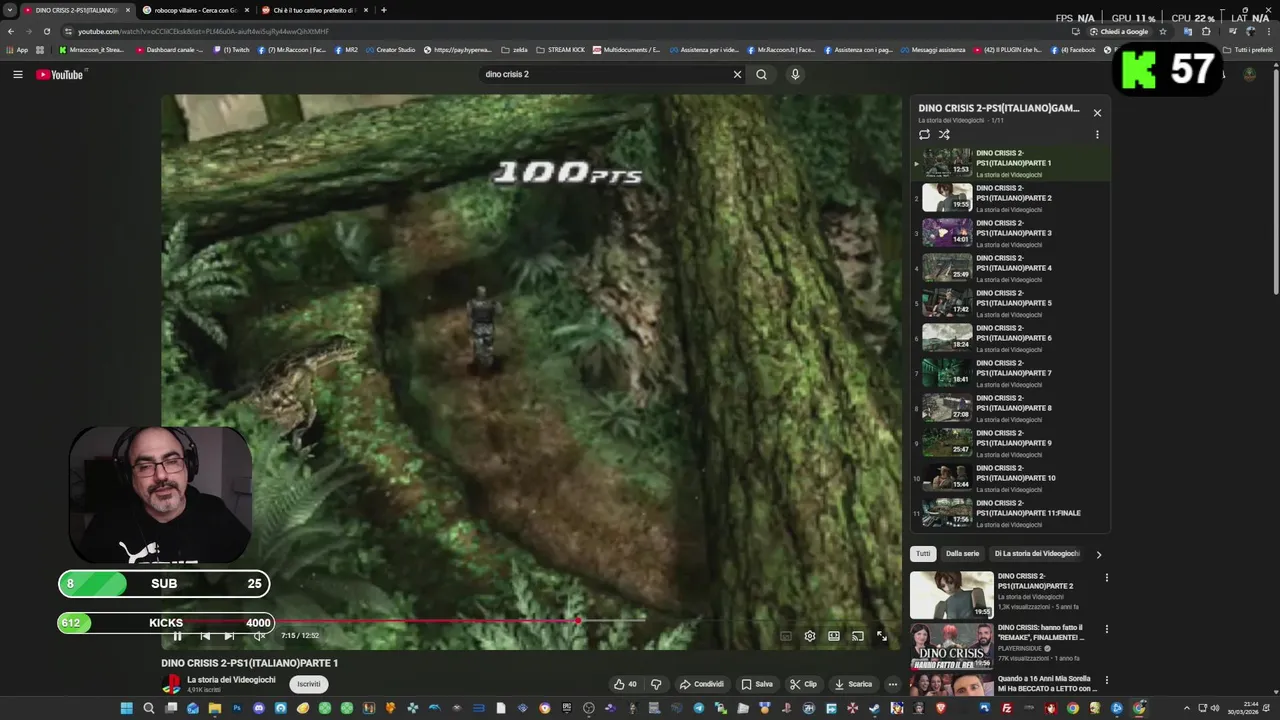Open more actions menu beside Scarica

(x=893, y=684)
